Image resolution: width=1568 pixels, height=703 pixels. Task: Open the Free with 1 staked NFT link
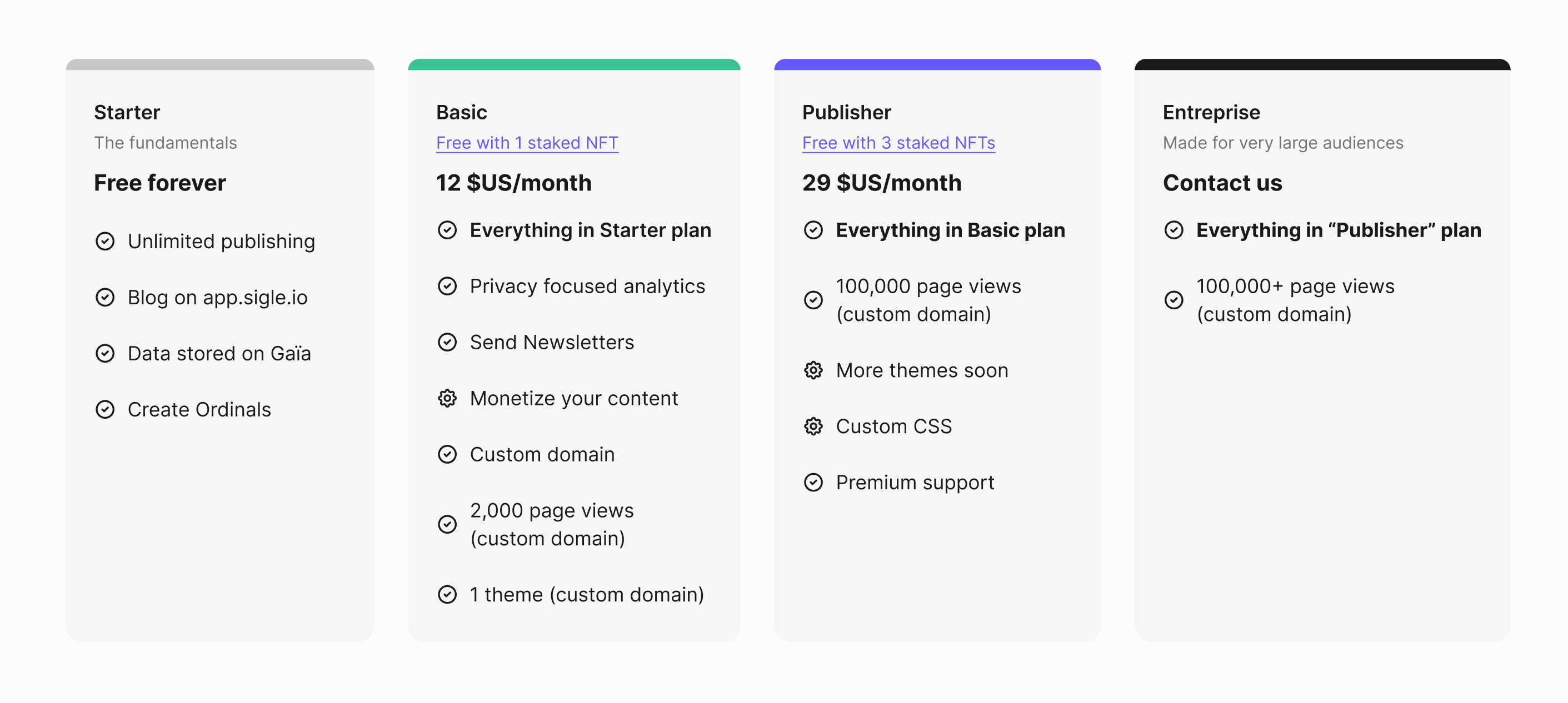click(527, 143)
